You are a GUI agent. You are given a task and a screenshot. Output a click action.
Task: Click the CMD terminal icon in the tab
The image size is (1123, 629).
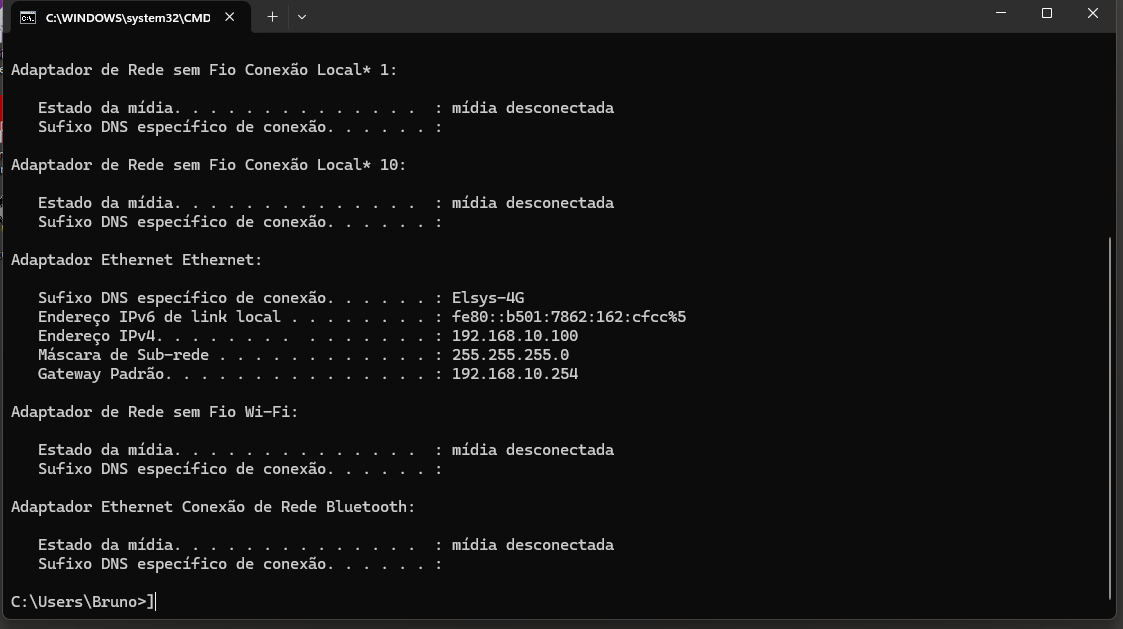coord(28,17)
